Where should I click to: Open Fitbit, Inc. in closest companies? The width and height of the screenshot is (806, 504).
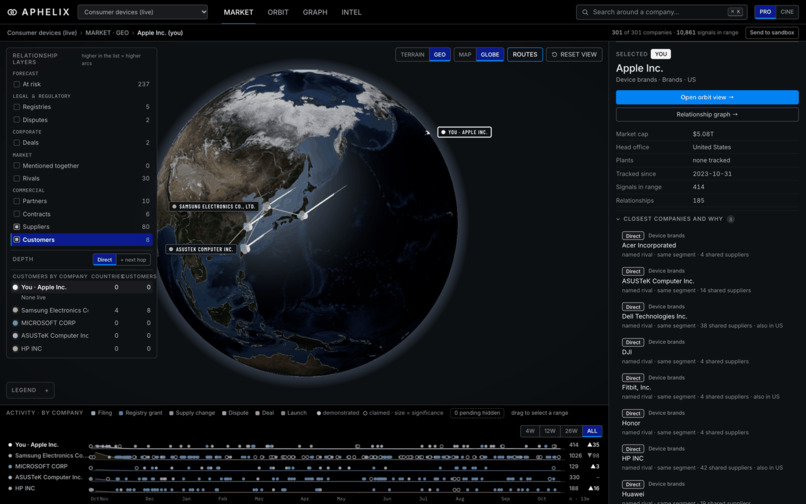click(x=636, y=388)
